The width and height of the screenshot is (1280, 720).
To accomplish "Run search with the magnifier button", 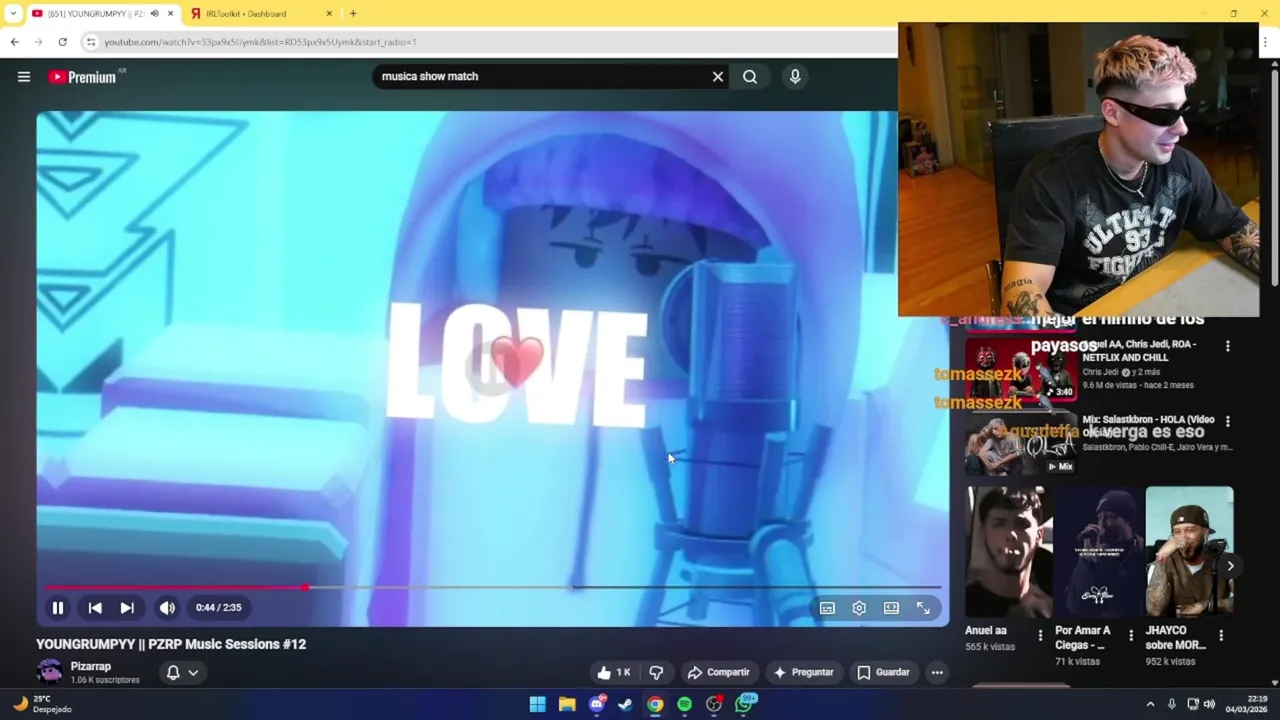I will click(x=750, y=76).
